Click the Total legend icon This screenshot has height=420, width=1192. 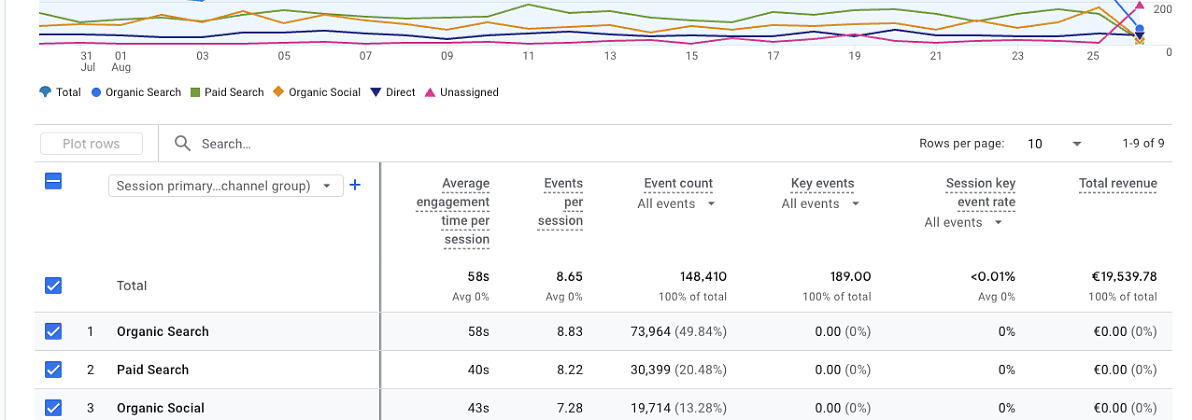click(45, 92)
